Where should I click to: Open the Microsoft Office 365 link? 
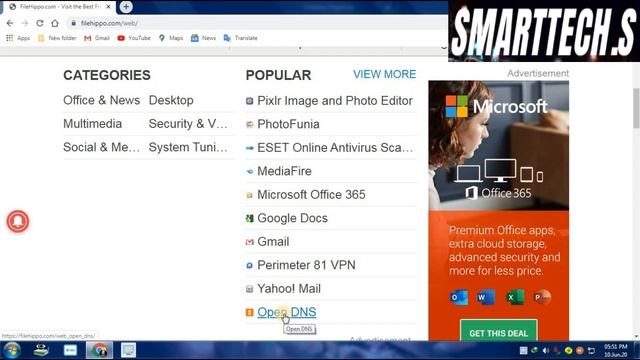(311, 195)
